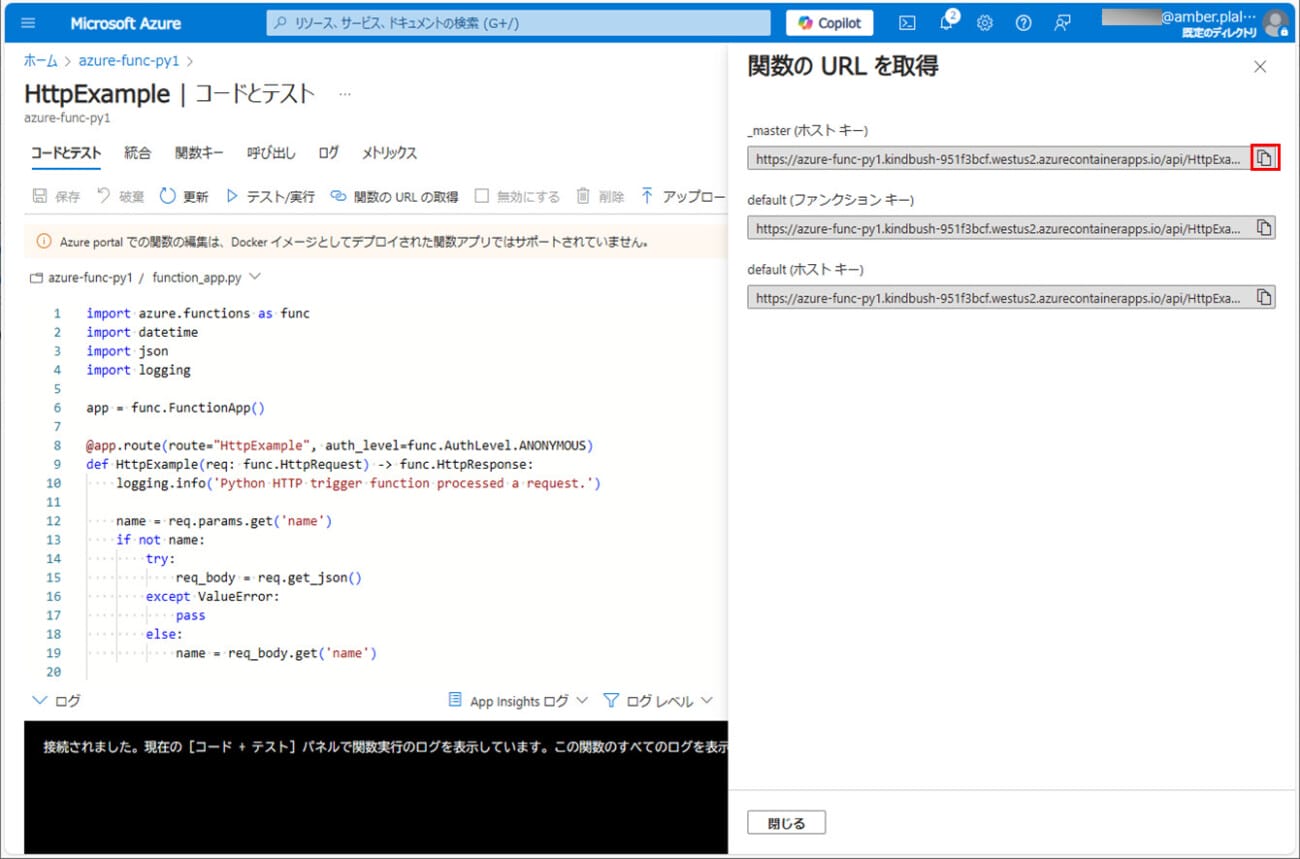
Task: Click the 更新 refresh toolbar button
Action: tap(184, 197)
